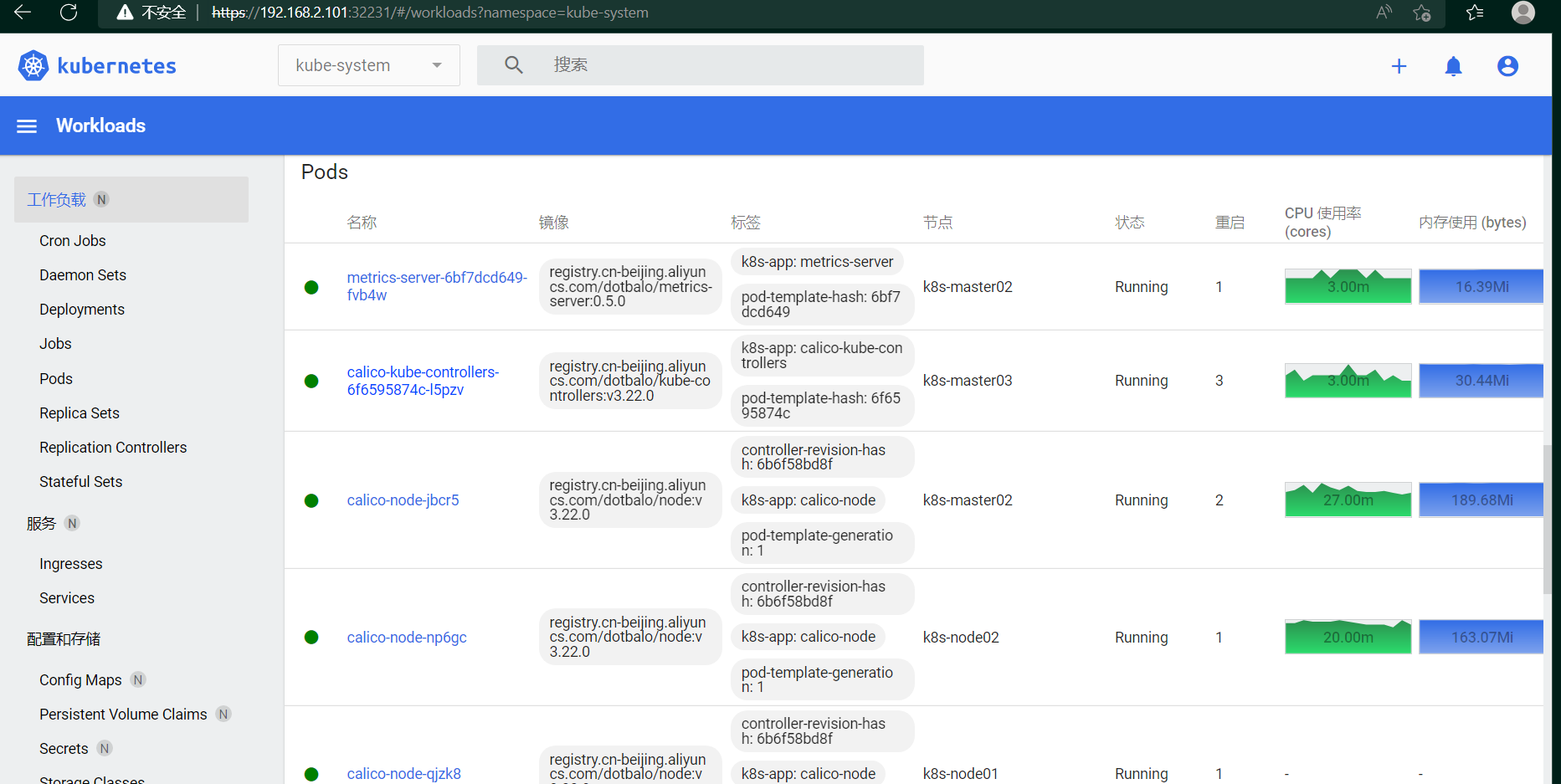Open calico-kube-controllers-6f6595874c-l5pzv pod link
This screenshot has width=1561, height=784.
pyautogui.click(x=423, y=381)
